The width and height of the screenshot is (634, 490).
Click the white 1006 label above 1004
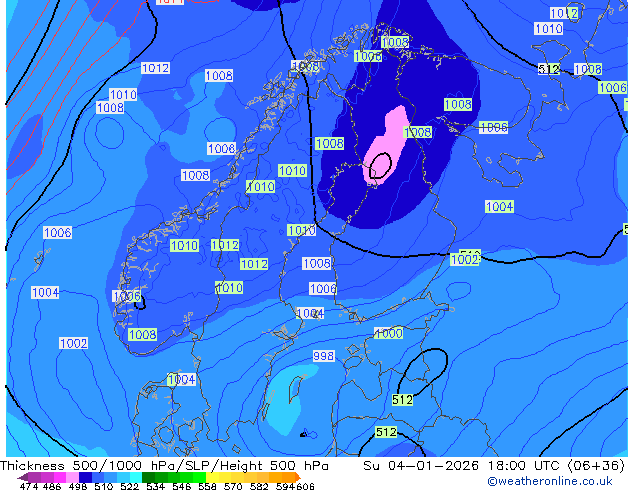[57, 232]
